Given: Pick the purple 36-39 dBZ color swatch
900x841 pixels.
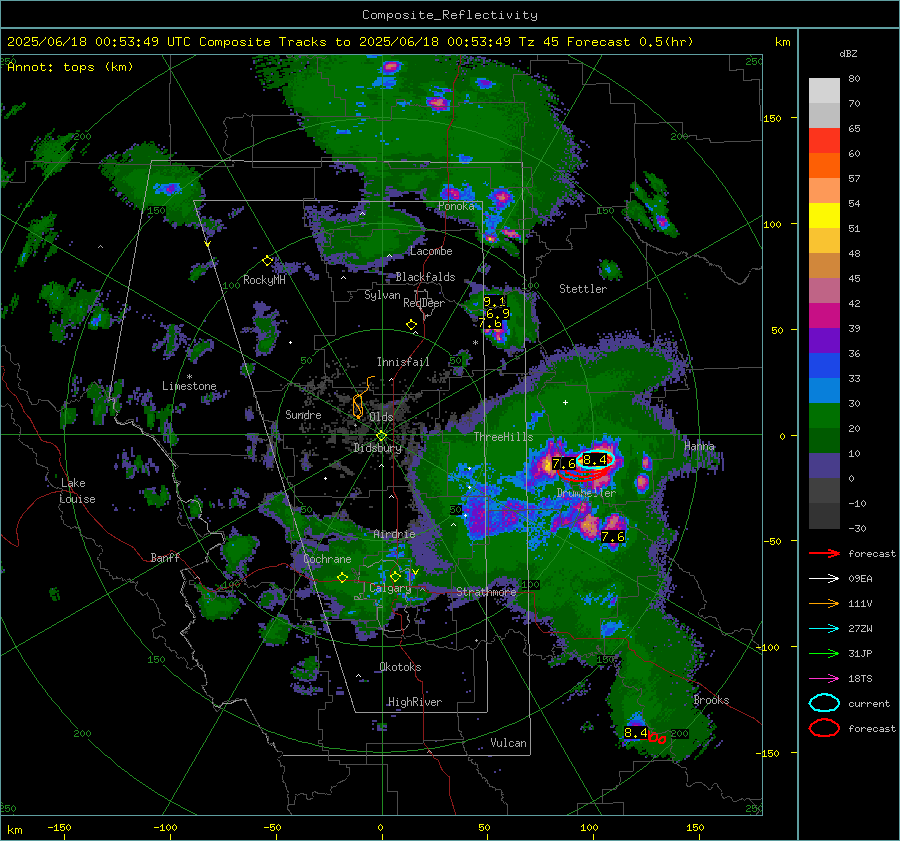Looking at the screenshot, I should point(824,340).
